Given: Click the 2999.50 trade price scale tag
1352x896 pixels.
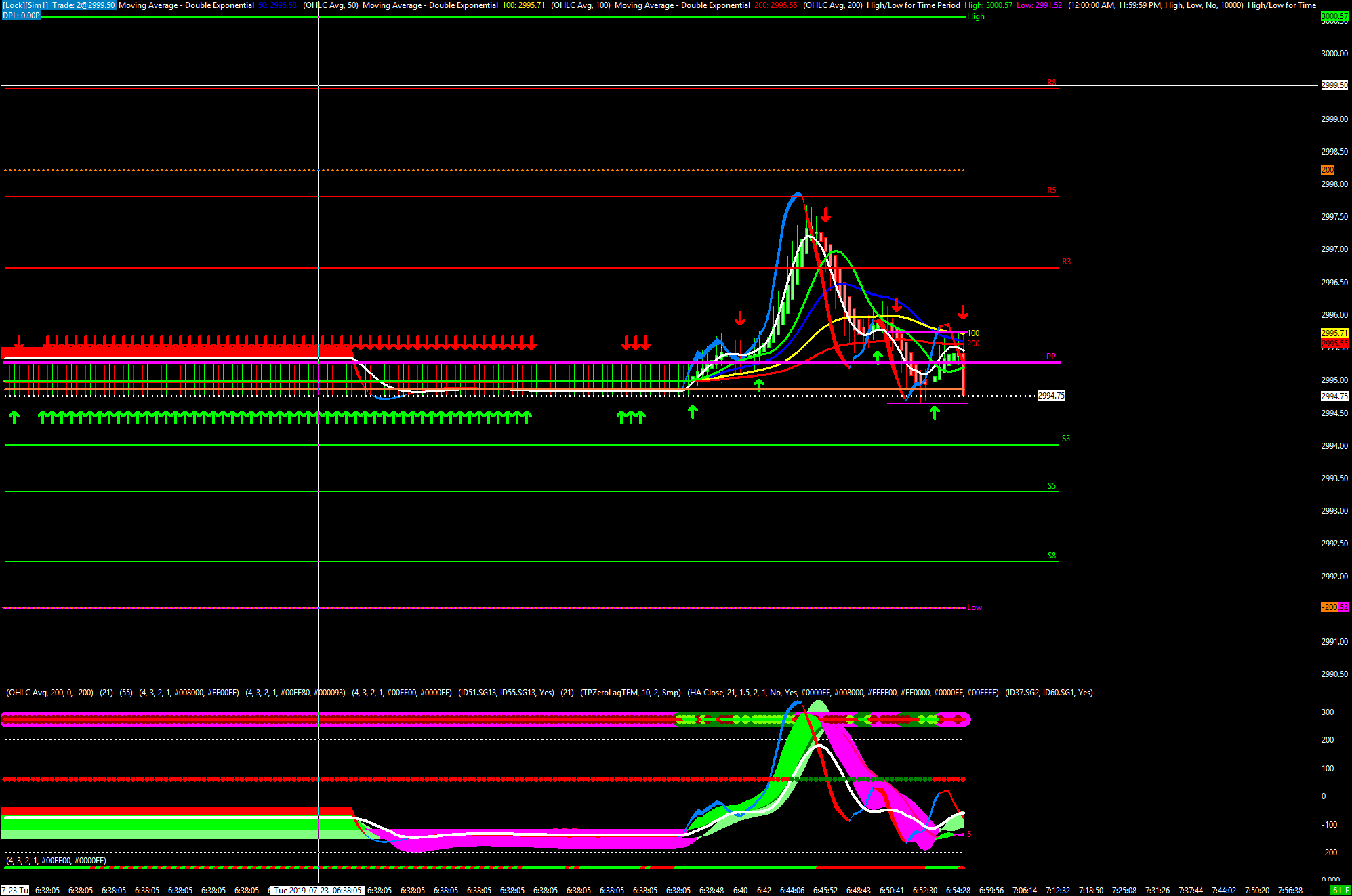Looking at the screenshot, I should coord(1334,85).
